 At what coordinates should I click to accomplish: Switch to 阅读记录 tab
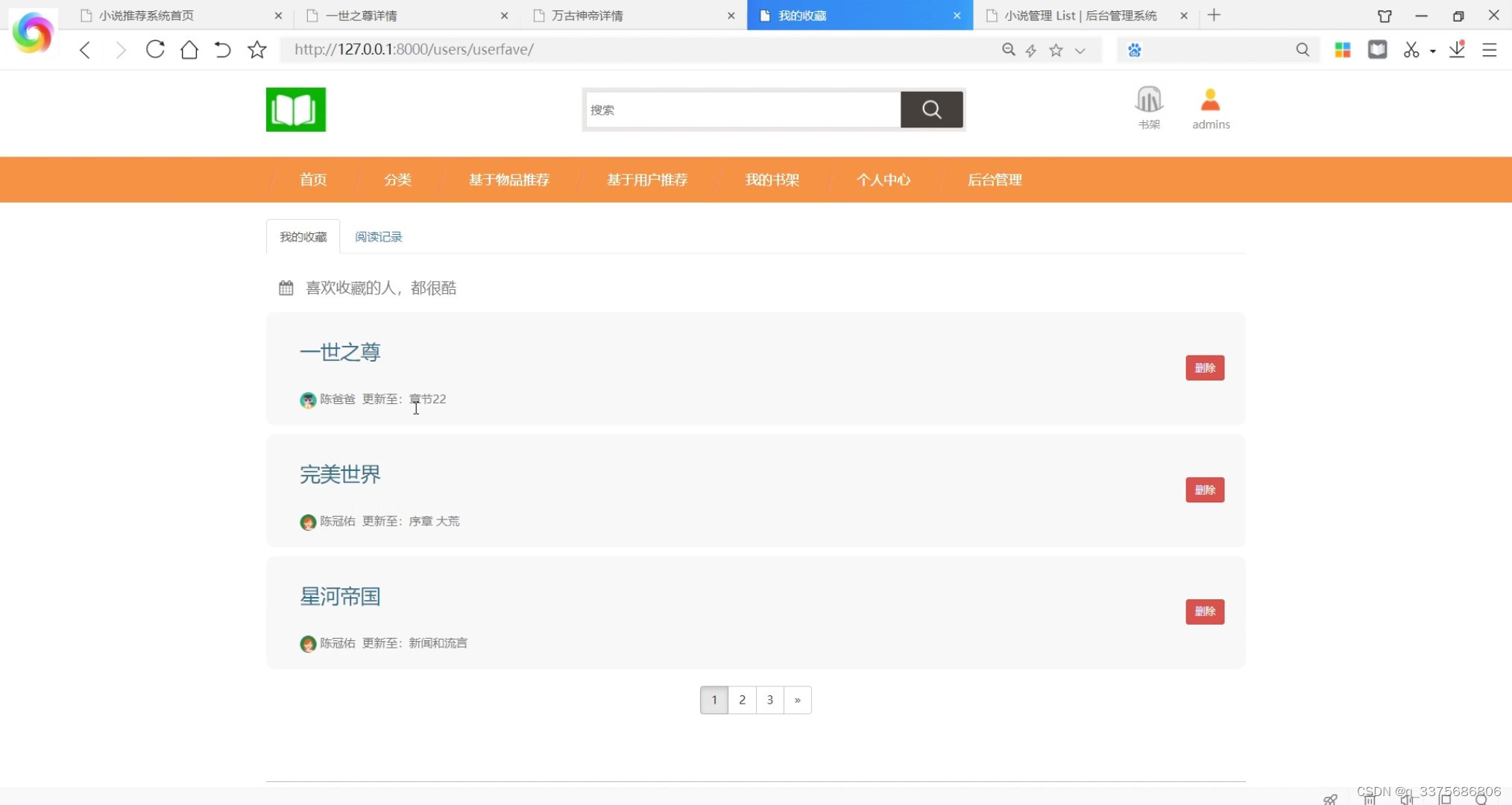(378, 237)
